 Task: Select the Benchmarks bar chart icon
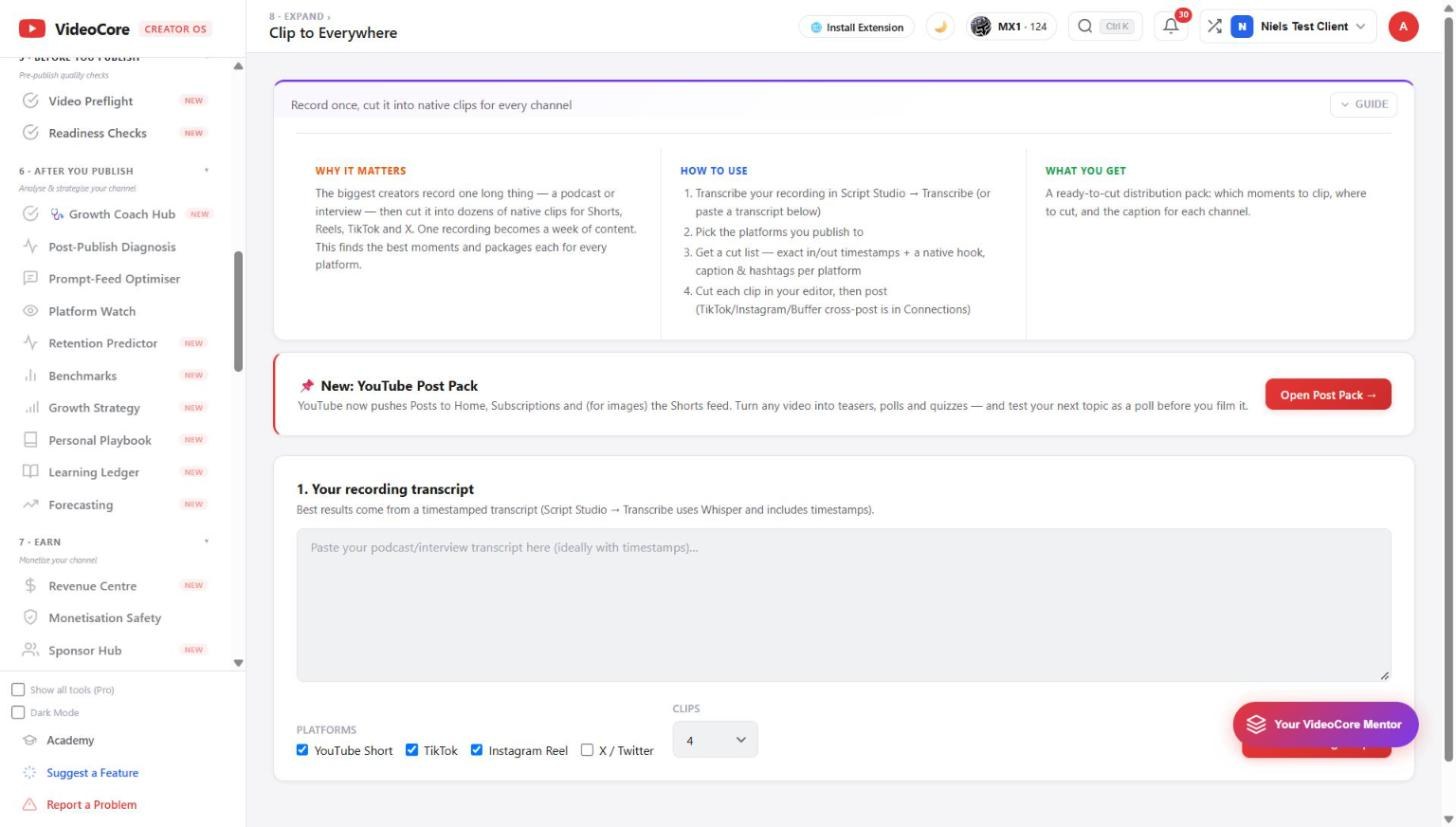30,376
